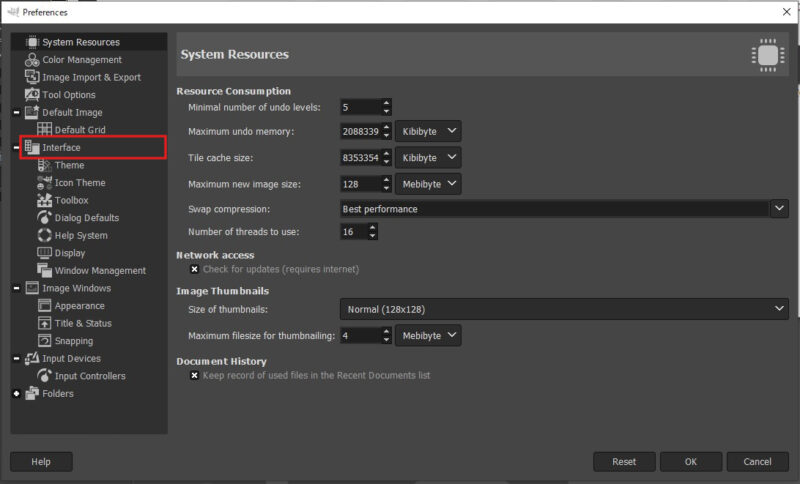Image resolution: width=800 pixels, height=484 pixels.
Task: Collapse the Default Image tree node
Action: [16, 112]
